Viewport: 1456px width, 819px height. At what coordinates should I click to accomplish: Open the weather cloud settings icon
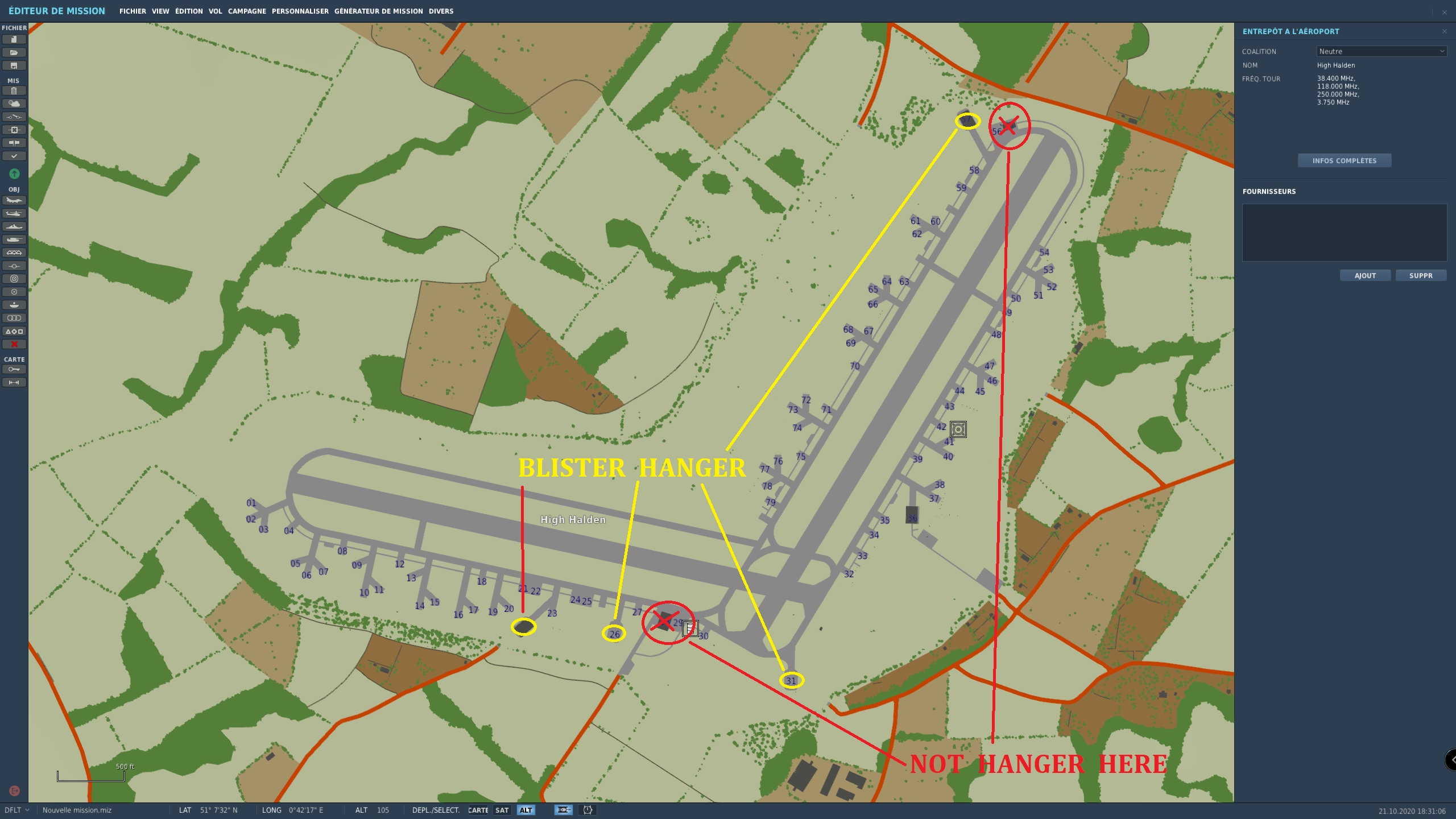[x=14, y=104]
